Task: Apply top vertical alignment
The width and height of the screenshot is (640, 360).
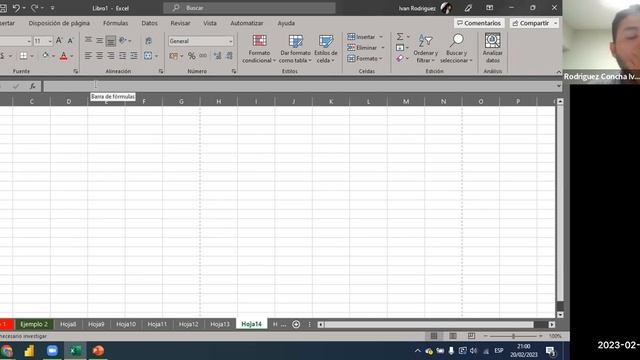Action: pos(88,40)
